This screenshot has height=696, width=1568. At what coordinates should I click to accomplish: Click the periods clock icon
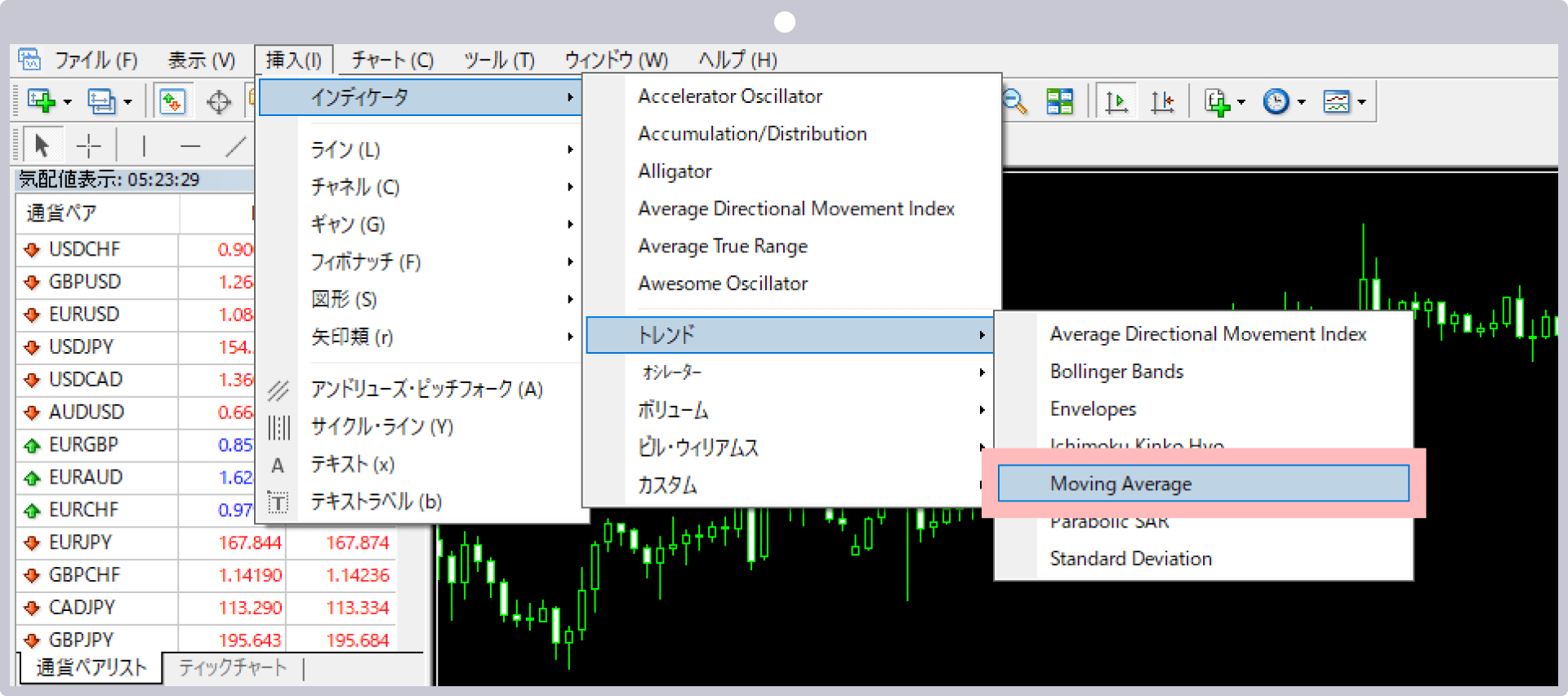click(1276, 101)
